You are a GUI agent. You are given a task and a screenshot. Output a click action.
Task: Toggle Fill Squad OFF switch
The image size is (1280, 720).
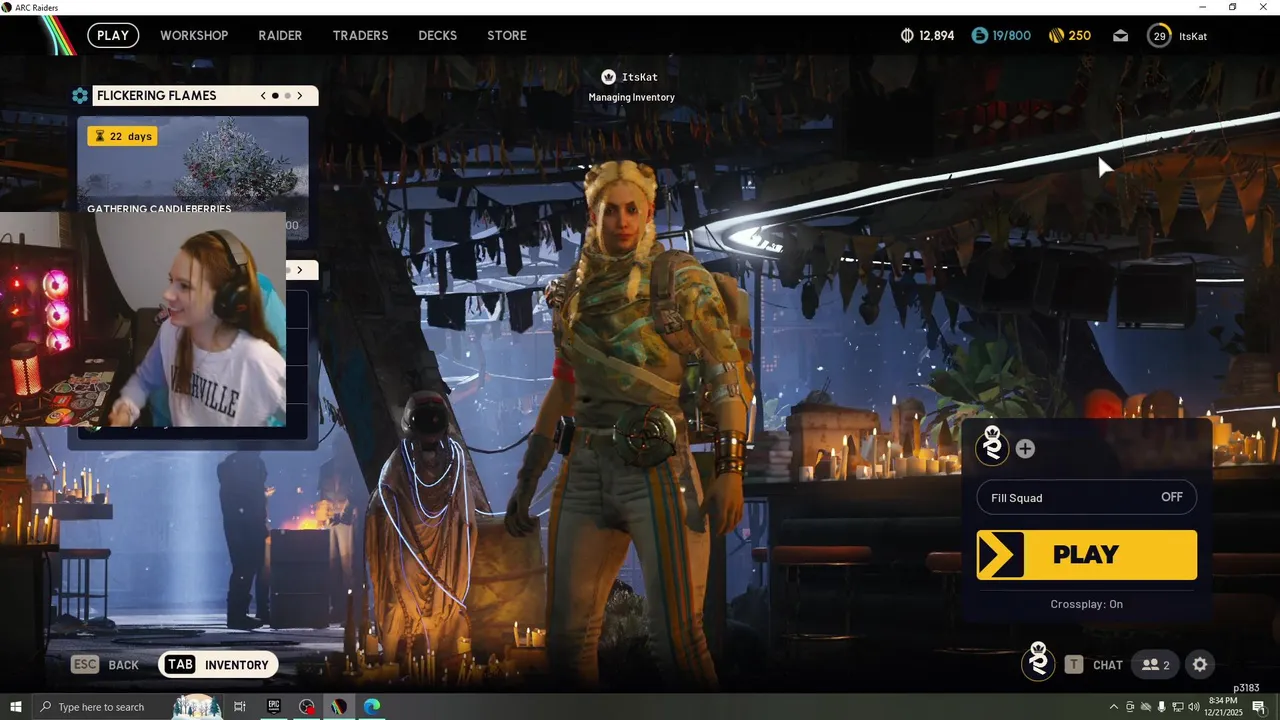click(x=1087, y=497)
